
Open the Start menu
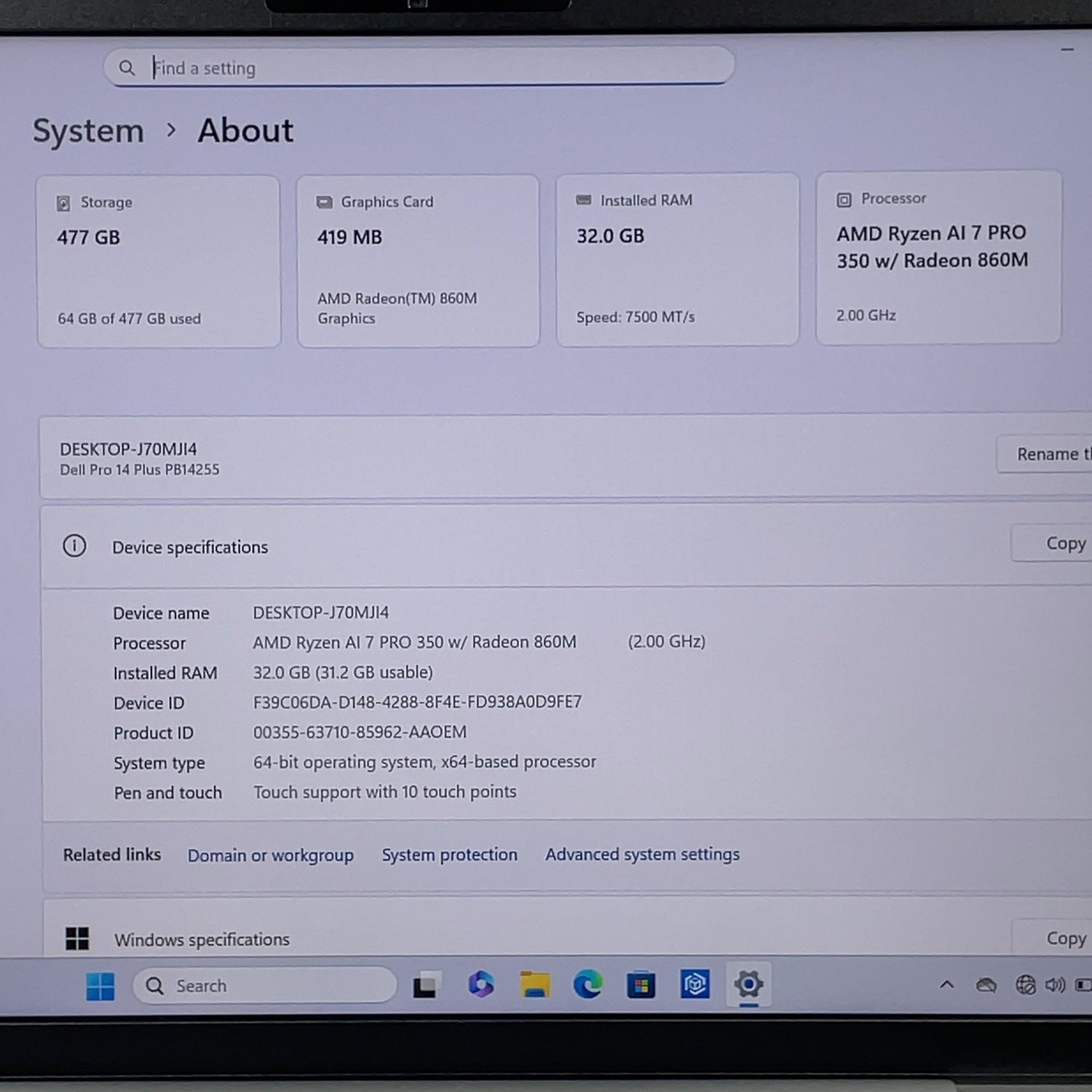(100, 986)
